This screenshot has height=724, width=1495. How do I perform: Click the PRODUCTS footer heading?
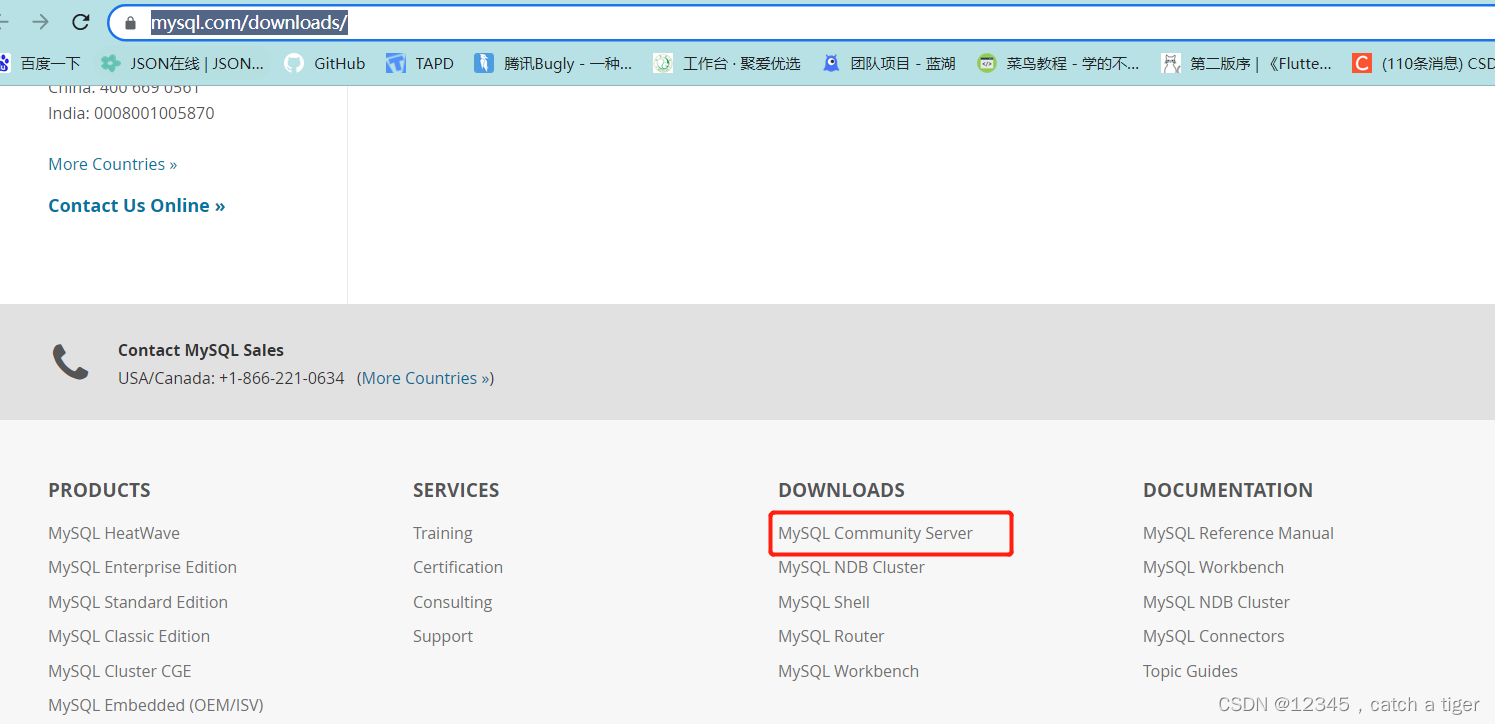pyautogui.click(x=99, y=490)
